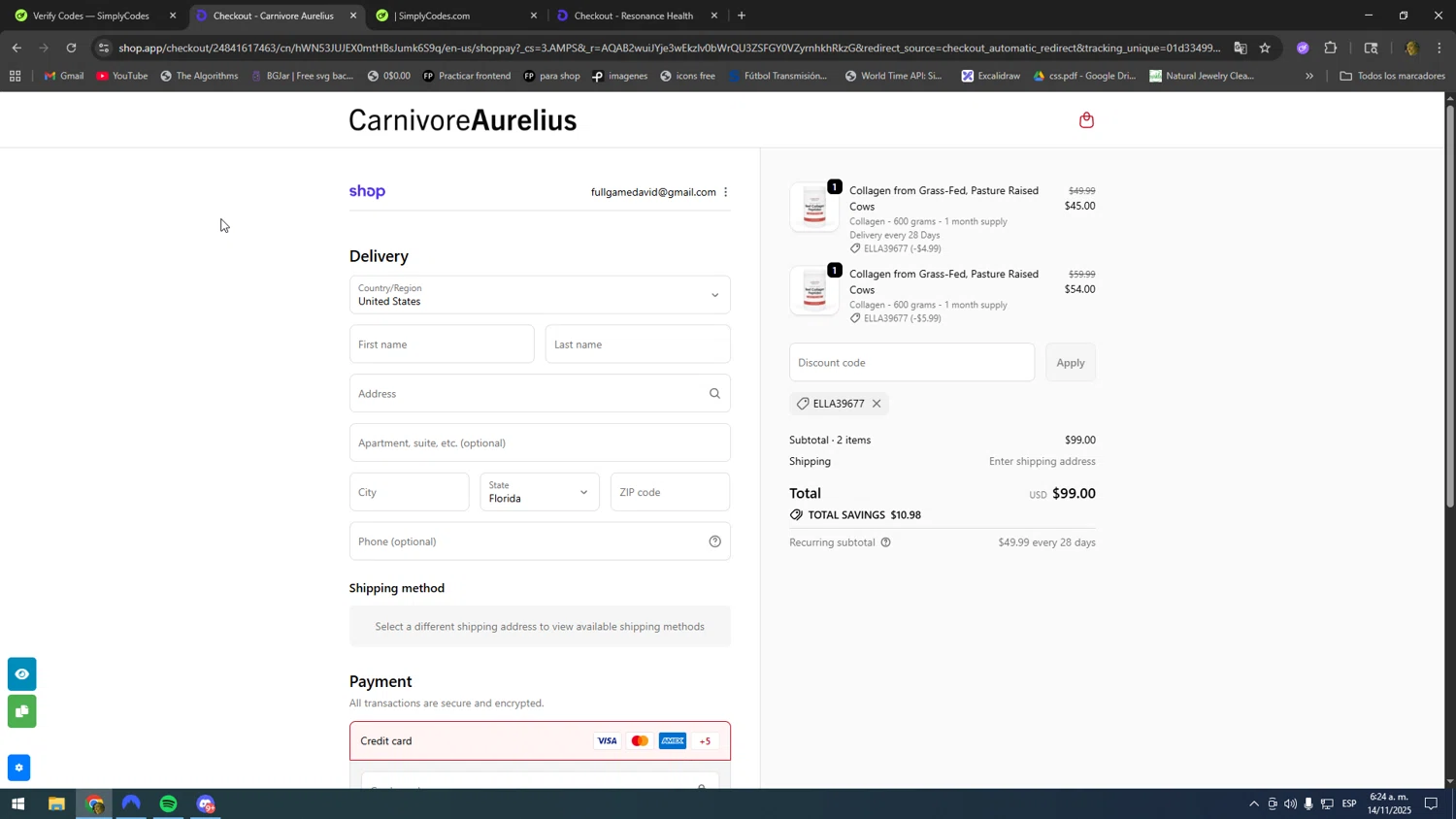
Task: Open the blue settings gear overlay icon
Action: pyautogui.click(x=18, y=769)
